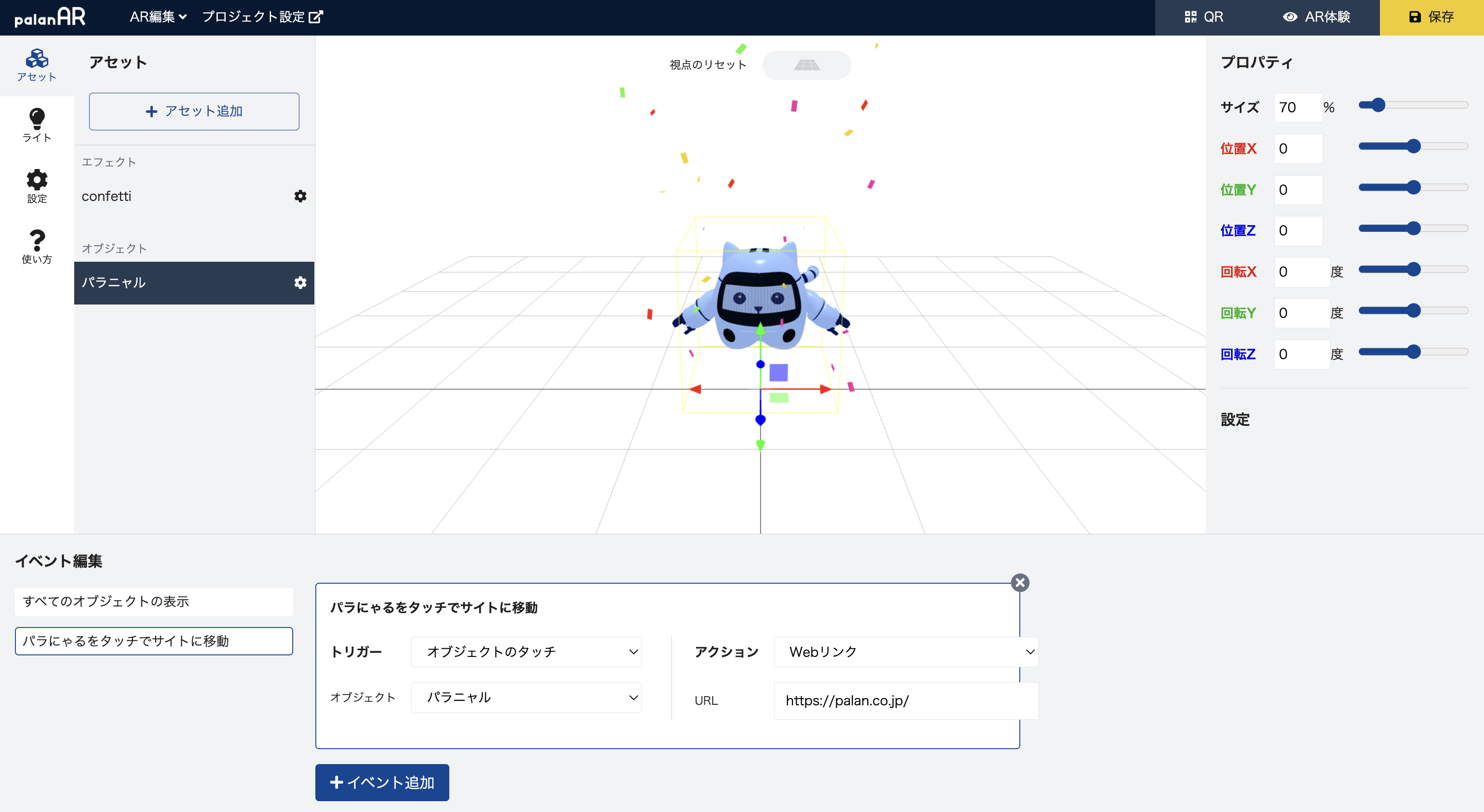1484x812 pixels.
Task: Select すべてのオブジェクトの表示 event
Action: pos(154,602)
